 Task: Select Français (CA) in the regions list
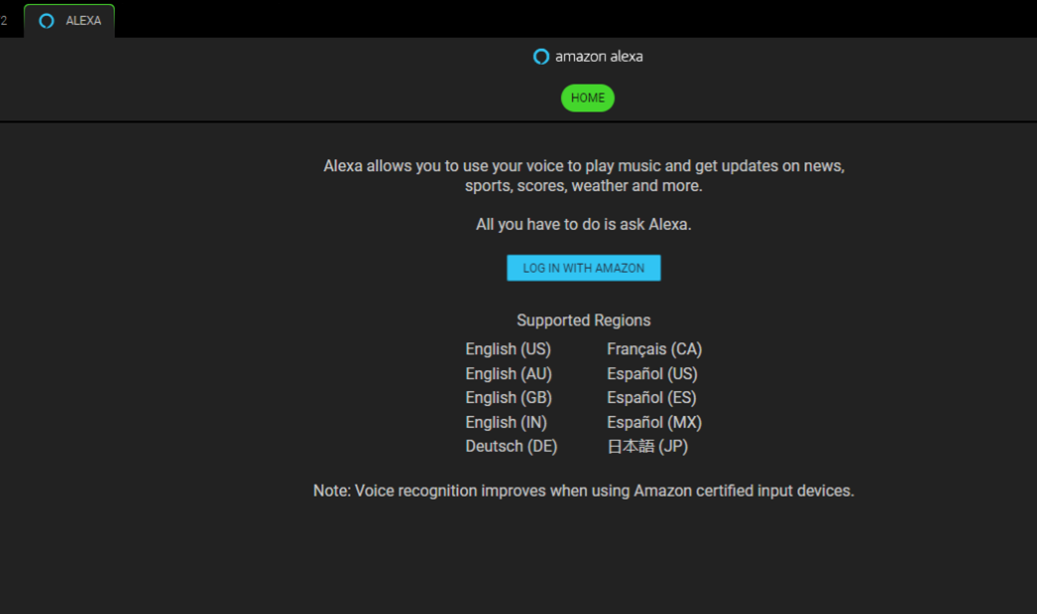(654, 349)
